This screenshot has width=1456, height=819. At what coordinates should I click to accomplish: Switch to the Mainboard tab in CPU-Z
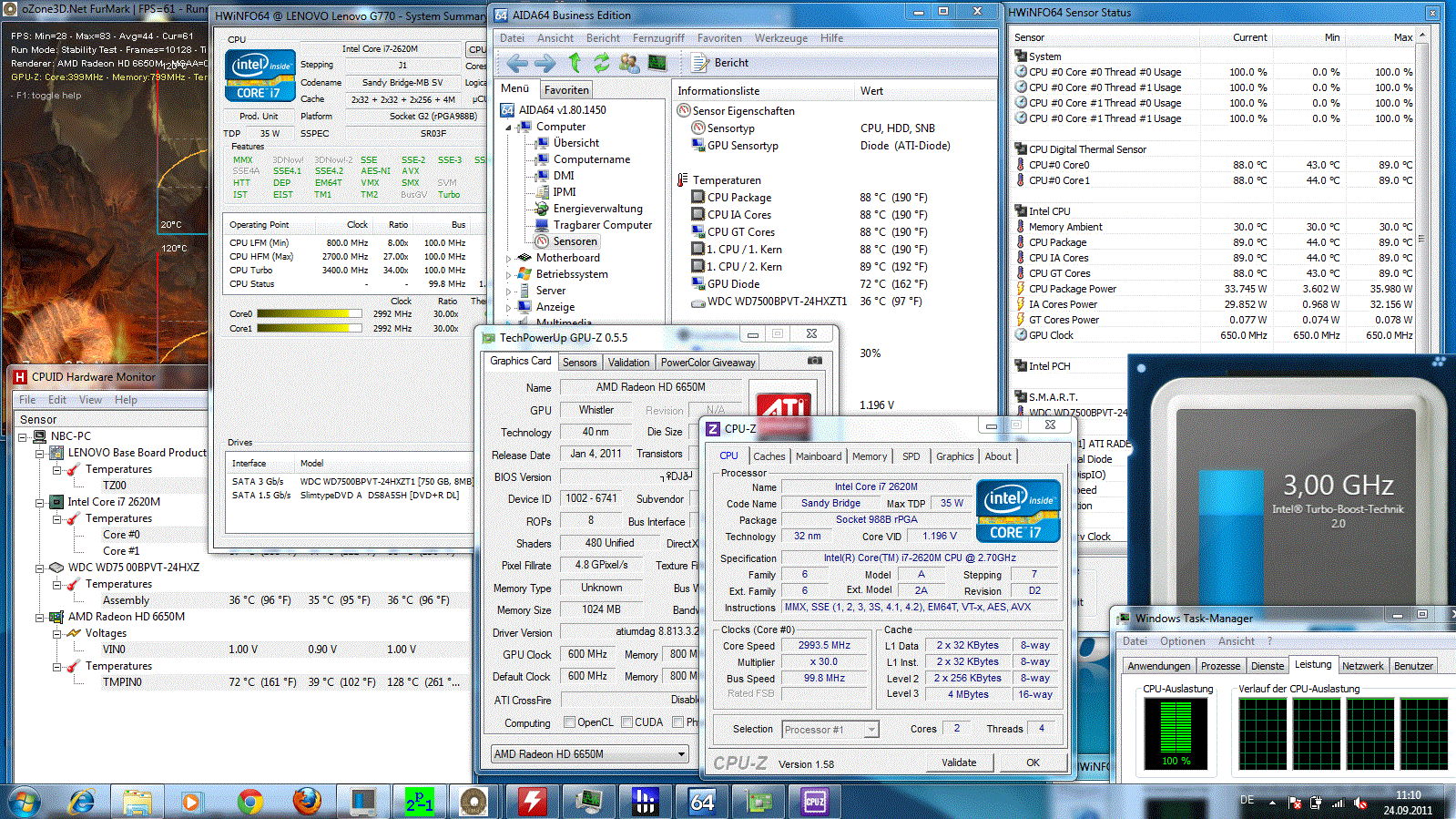(x=818, y=456)
